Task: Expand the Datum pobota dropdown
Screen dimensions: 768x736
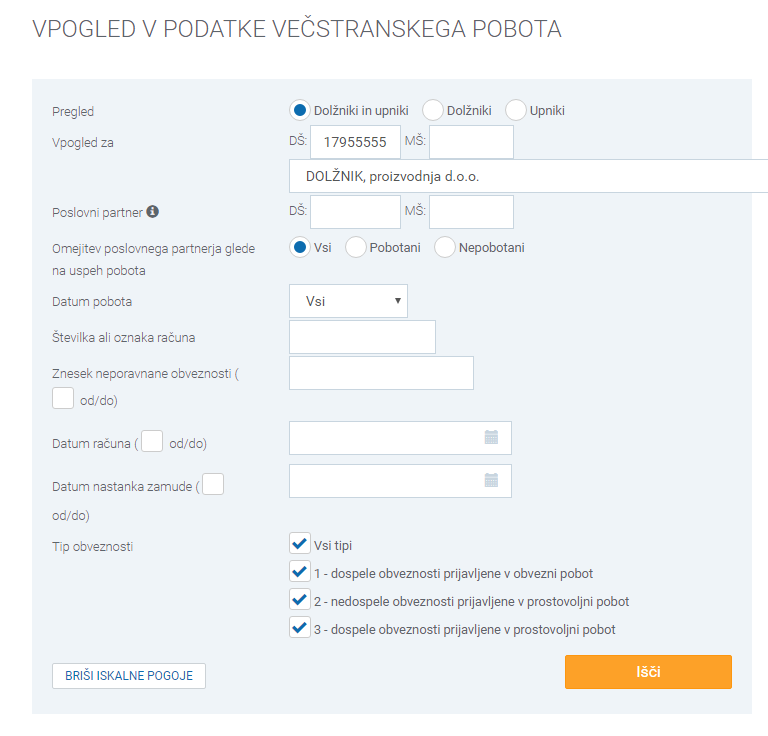Action: [x=348, y=301]
